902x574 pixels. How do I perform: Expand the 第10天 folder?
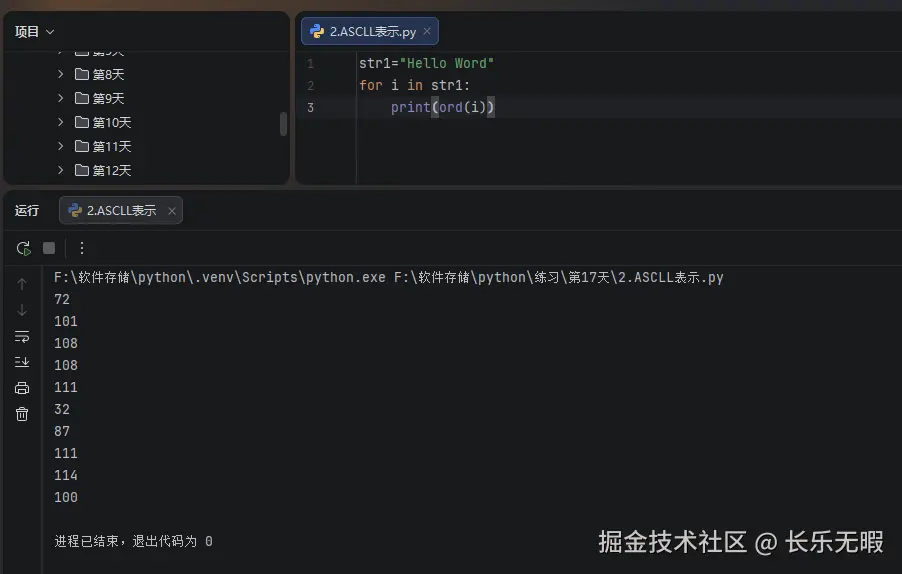tap(60, 122)
